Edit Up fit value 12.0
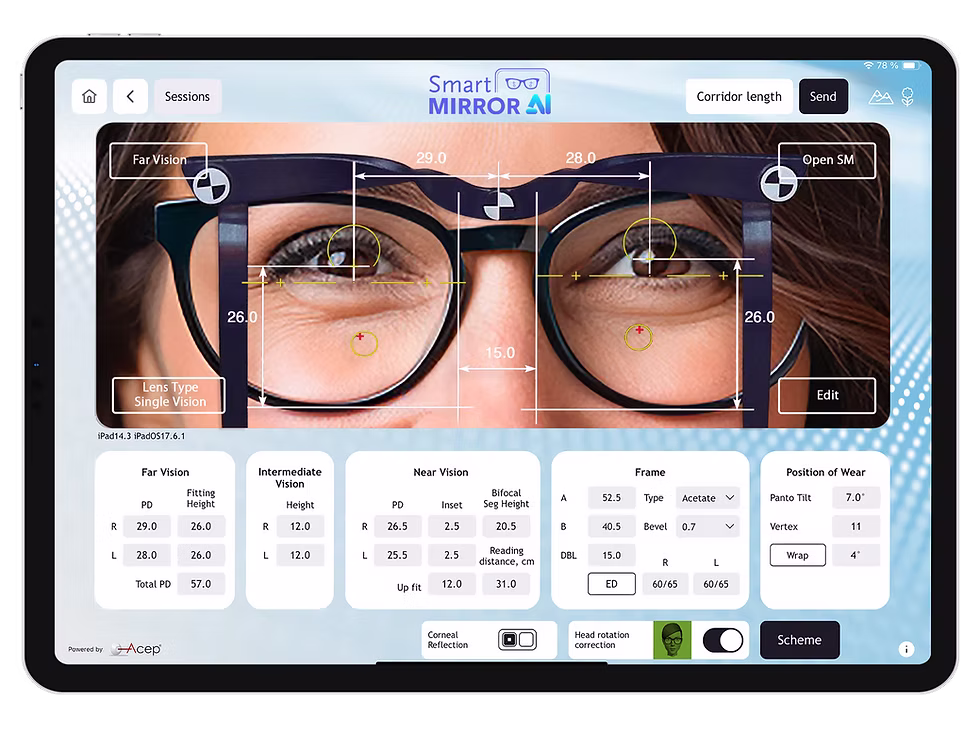This screenshot has width=980, height=734. pyautogui.click(x=452, y=584)
